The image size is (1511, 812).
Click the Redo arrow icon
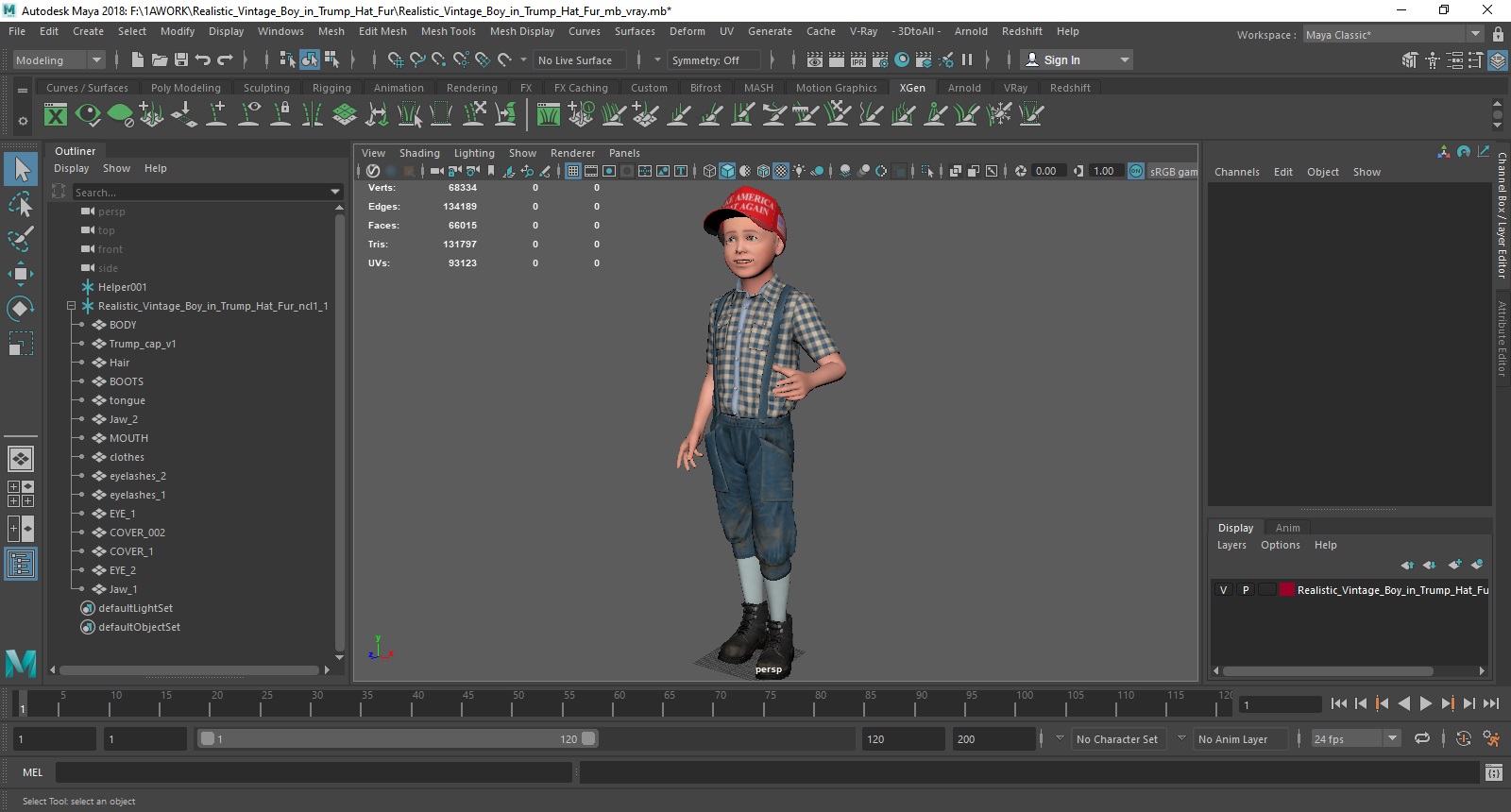[225, 59]
